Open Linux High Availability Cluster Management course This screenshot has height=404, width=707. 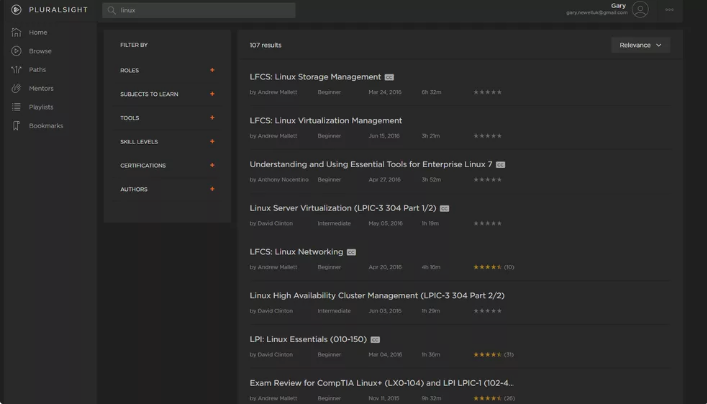[377, 296]
